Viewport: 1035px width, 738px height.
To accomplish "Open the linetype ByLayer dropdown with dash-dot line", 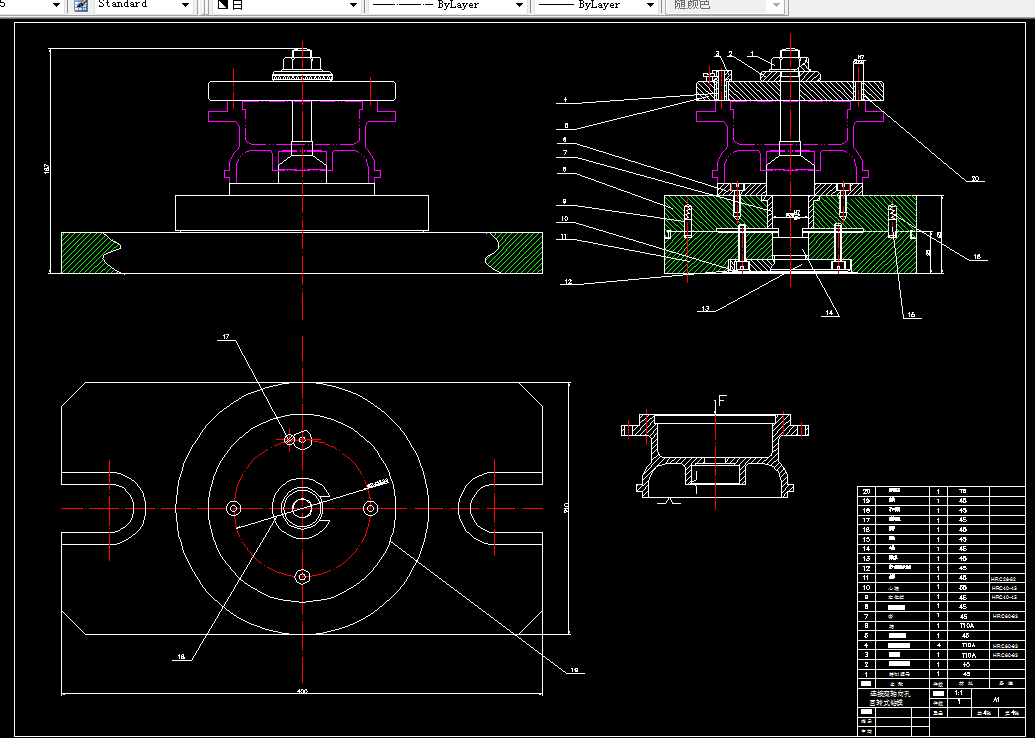I will tap(447, 5).
